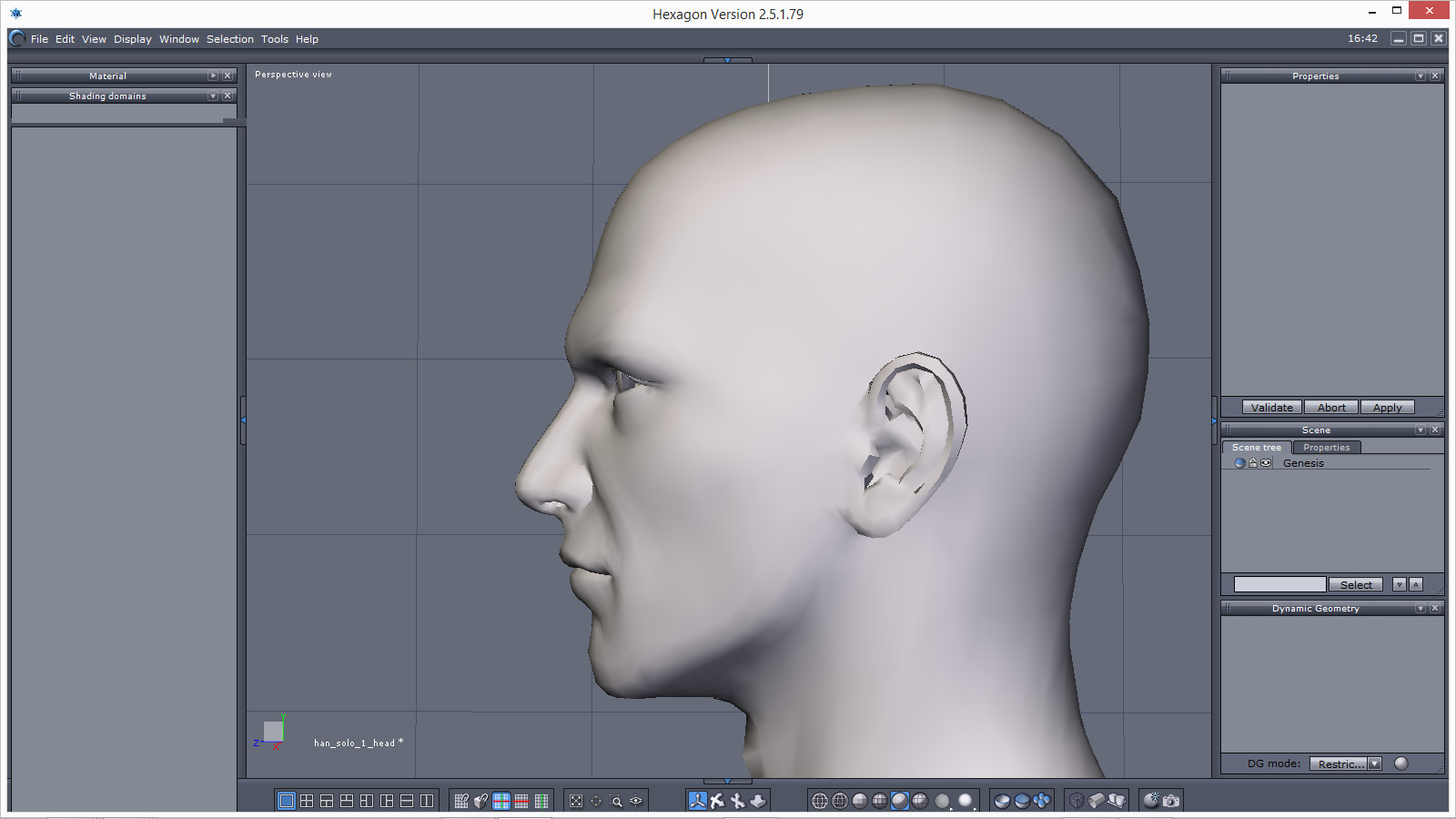
Task: Click the Select button in Scene panel
Action: 1356,585
